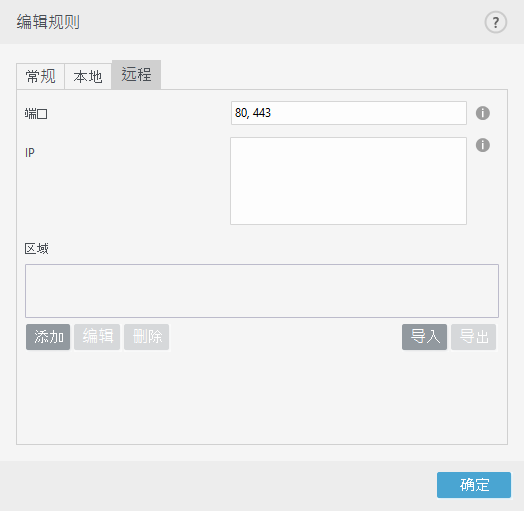Viewport: 524px width, 511px height.
Task: Show info tooltip for the 端口 field
Action: pyautogui.click(x=483, y=113)
